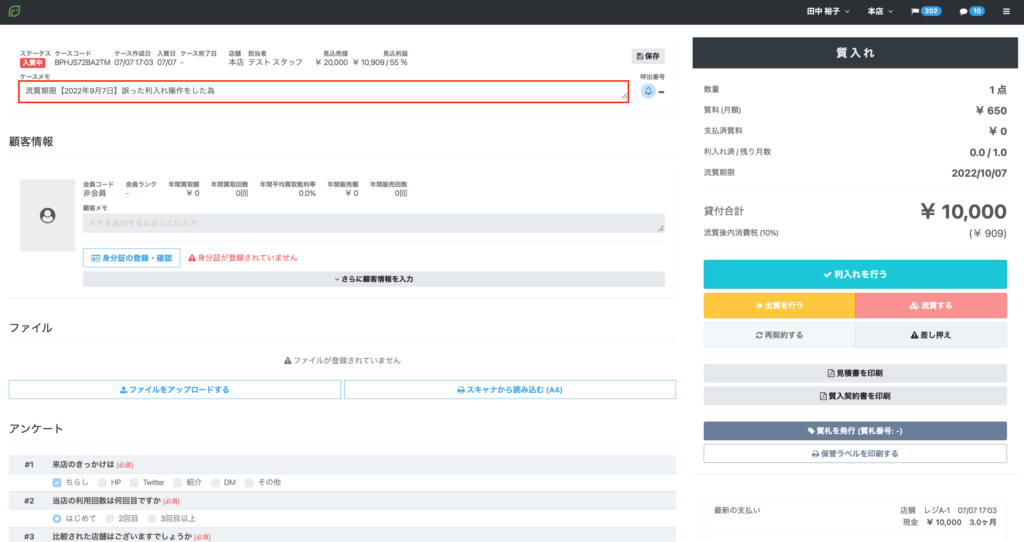The height and width of the screenshot is (542, 1024).
Task: Click into the ケースメモ text field
Action: [x=323, y=91]
